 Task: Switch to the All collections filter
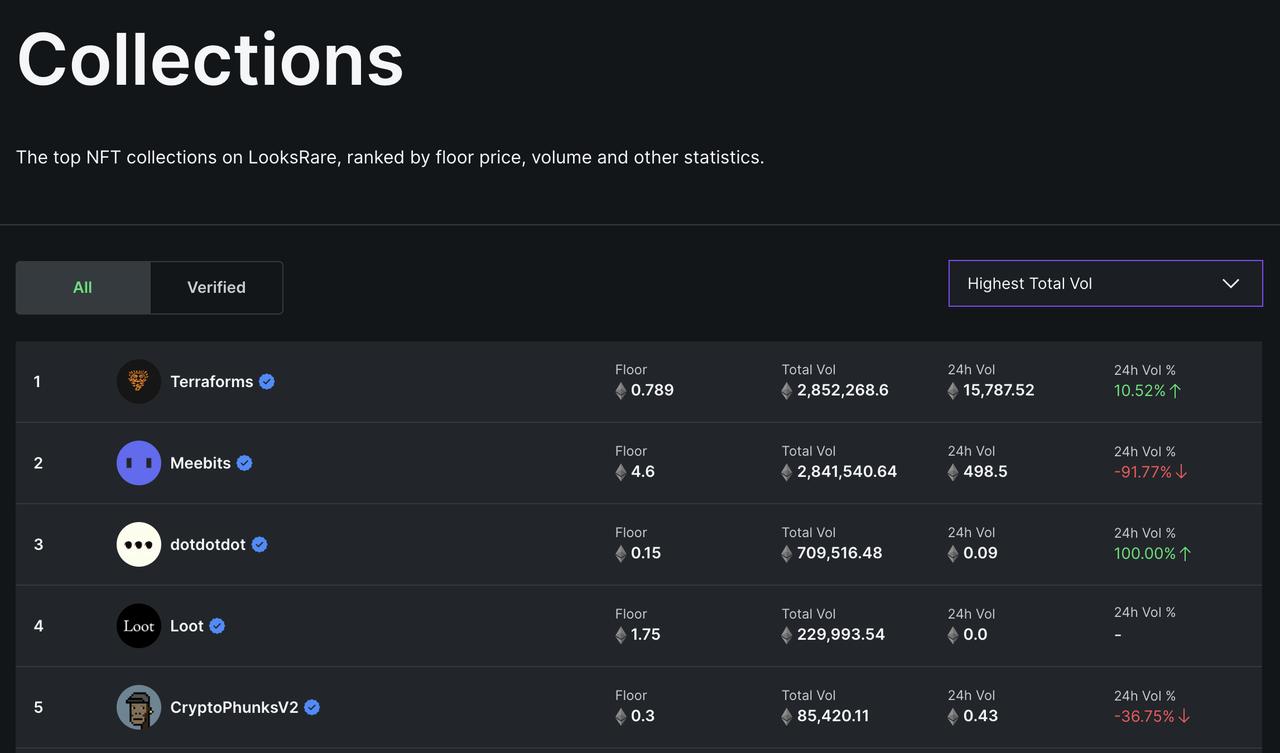(83, 288)
